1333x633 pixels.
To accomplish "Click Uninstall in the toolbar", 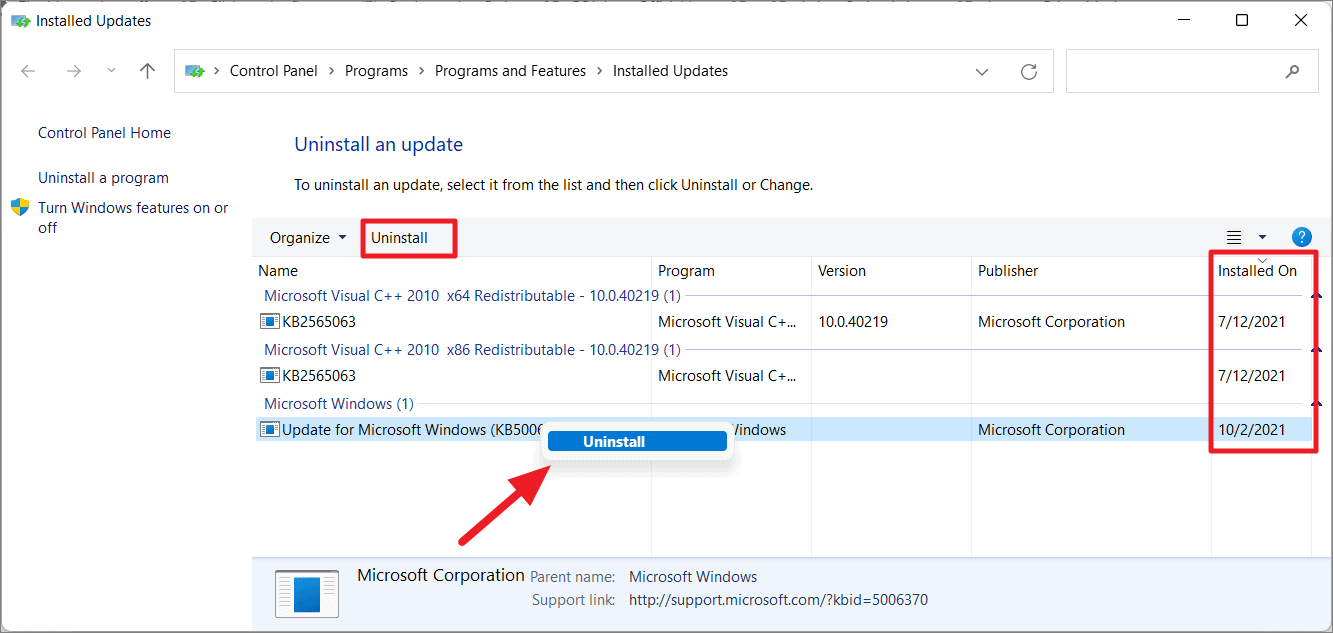I will click(399, 238).
